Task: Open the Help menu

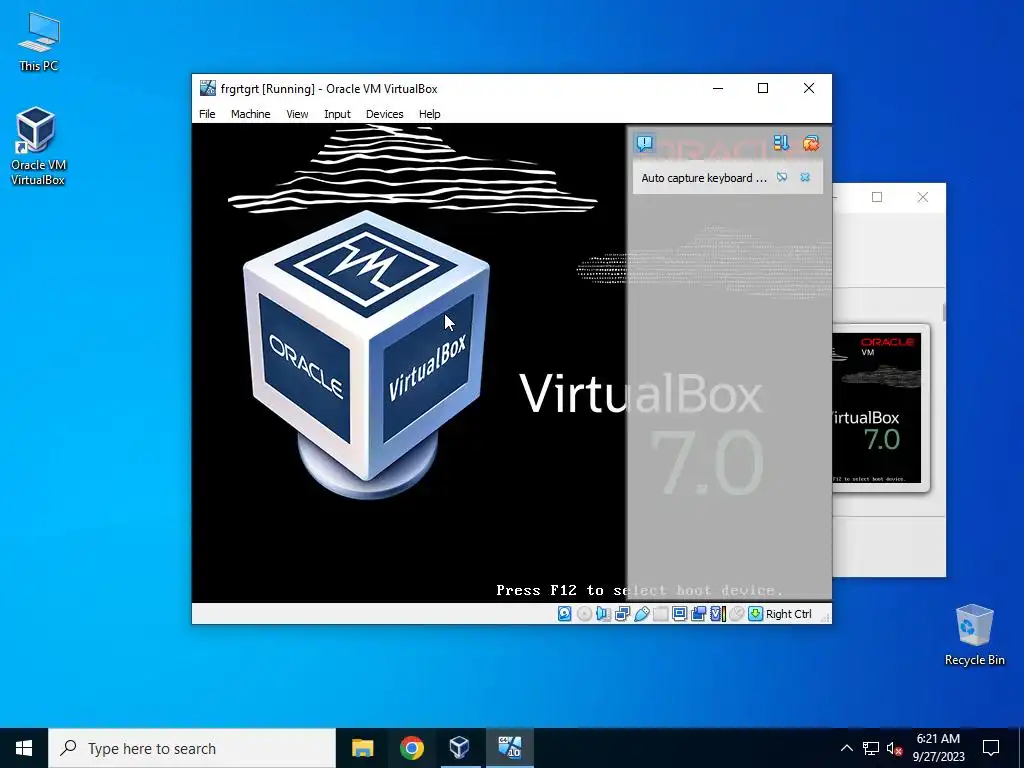Action: point(429,114)
